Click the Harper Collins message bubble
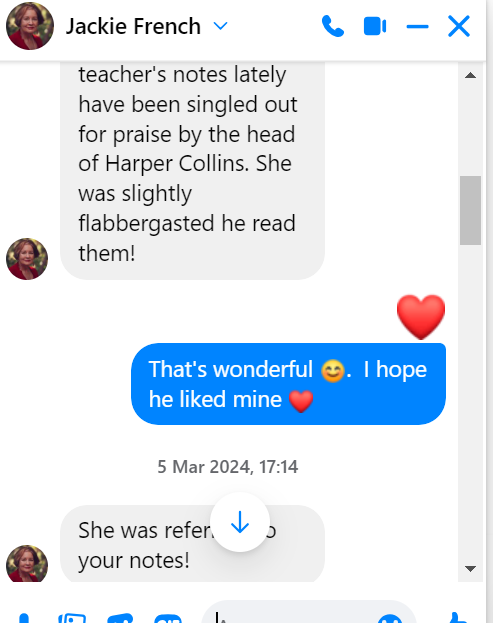The height and width of the screenshot is (623, 493). point(192,171)
